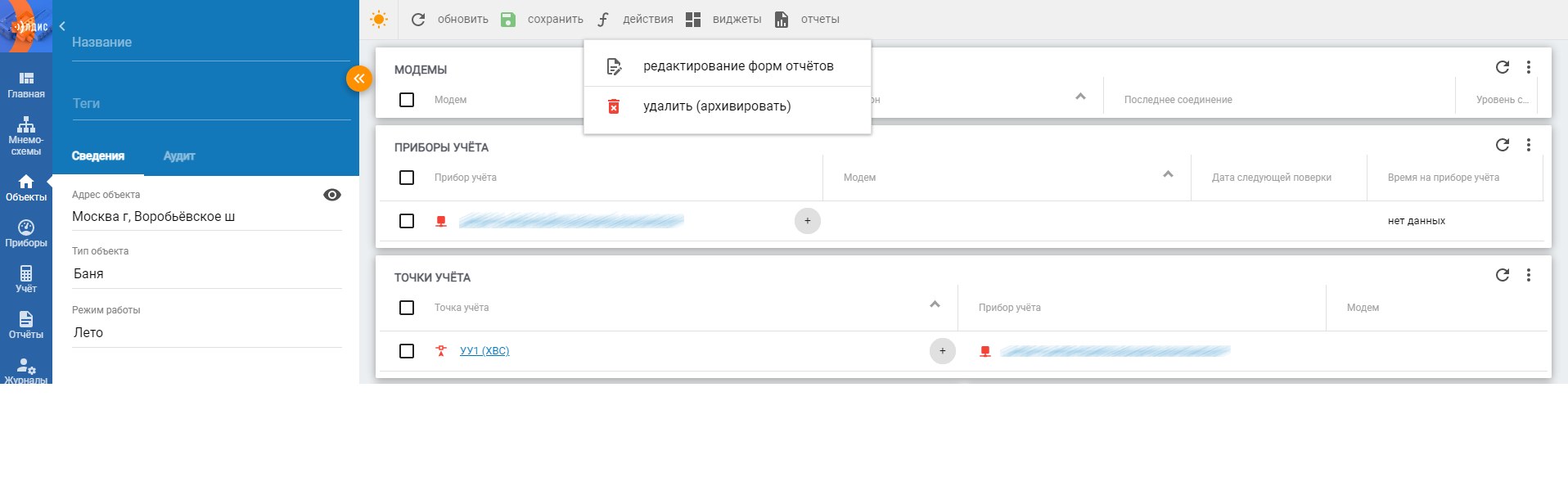Viewport: 1568px width, 491px height.
Task: Open the Учёт sidebar section
Action: [26, 279]
